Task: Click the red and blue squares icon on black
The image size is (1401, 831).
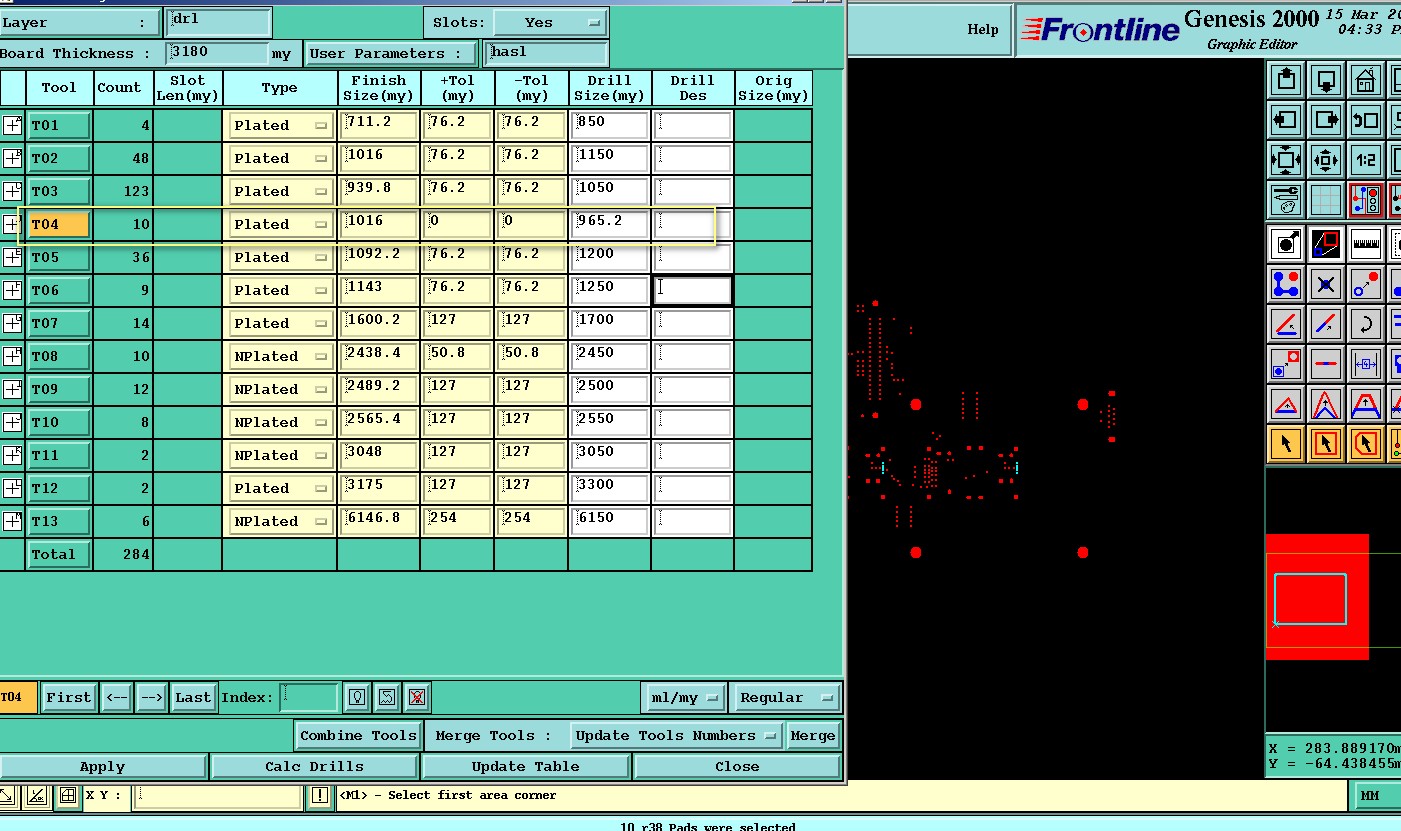Action: pyautogui.click(x=1326, y=243)
